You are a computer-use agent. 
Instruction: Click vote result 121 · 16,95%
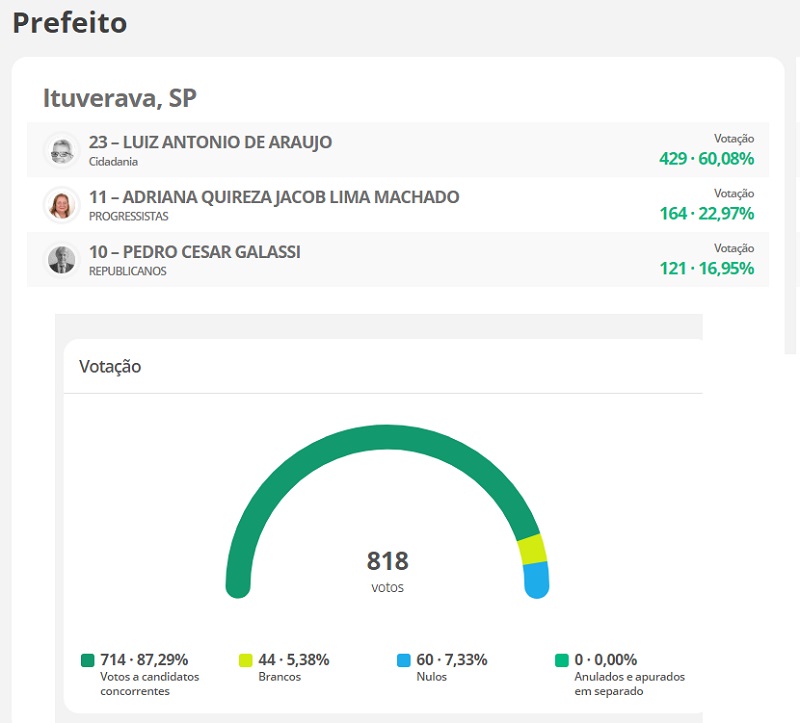707,268
